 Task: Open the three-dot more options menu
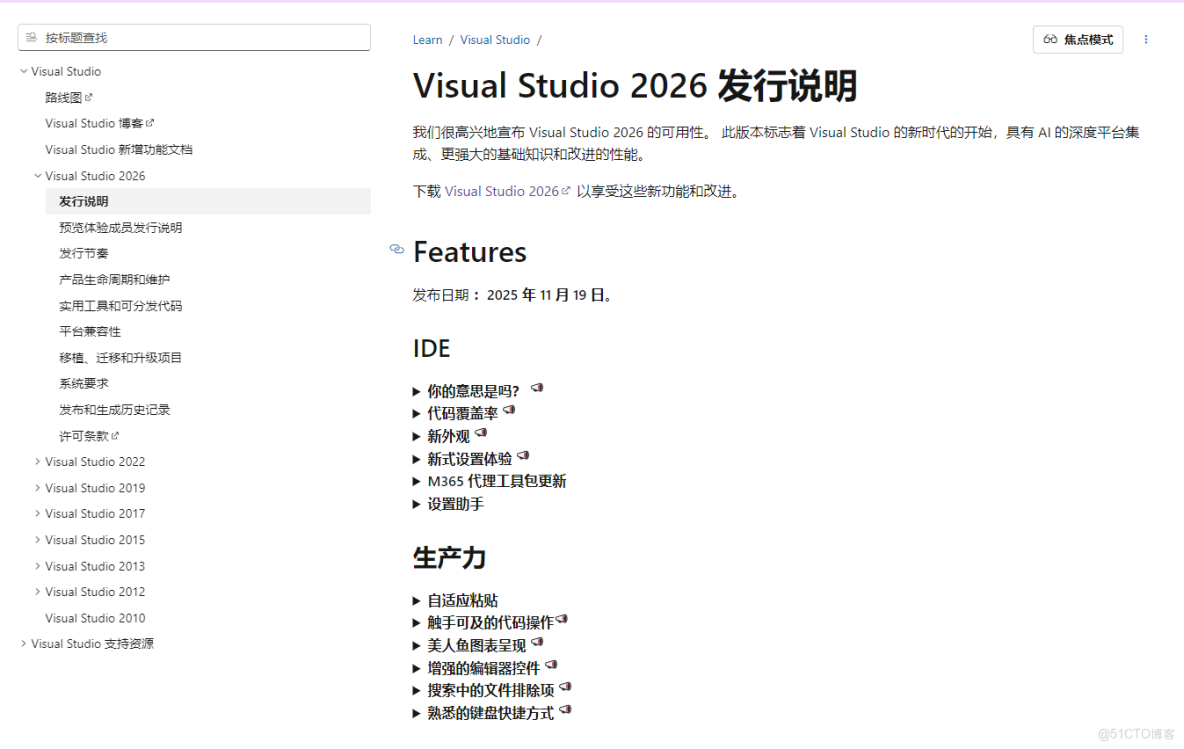[1146, 39]
